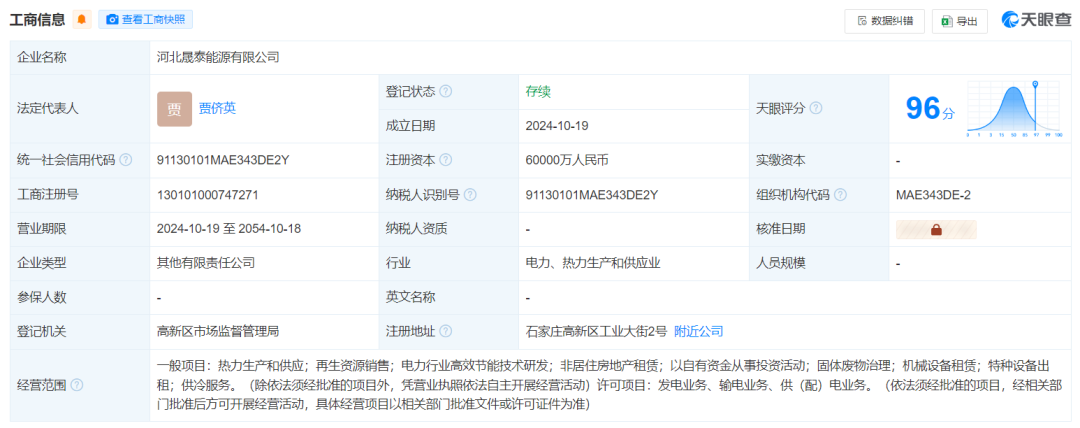Click the 96分 score value
The height and width of the screenshot is (428, 1080).
(x=929, y=109)
